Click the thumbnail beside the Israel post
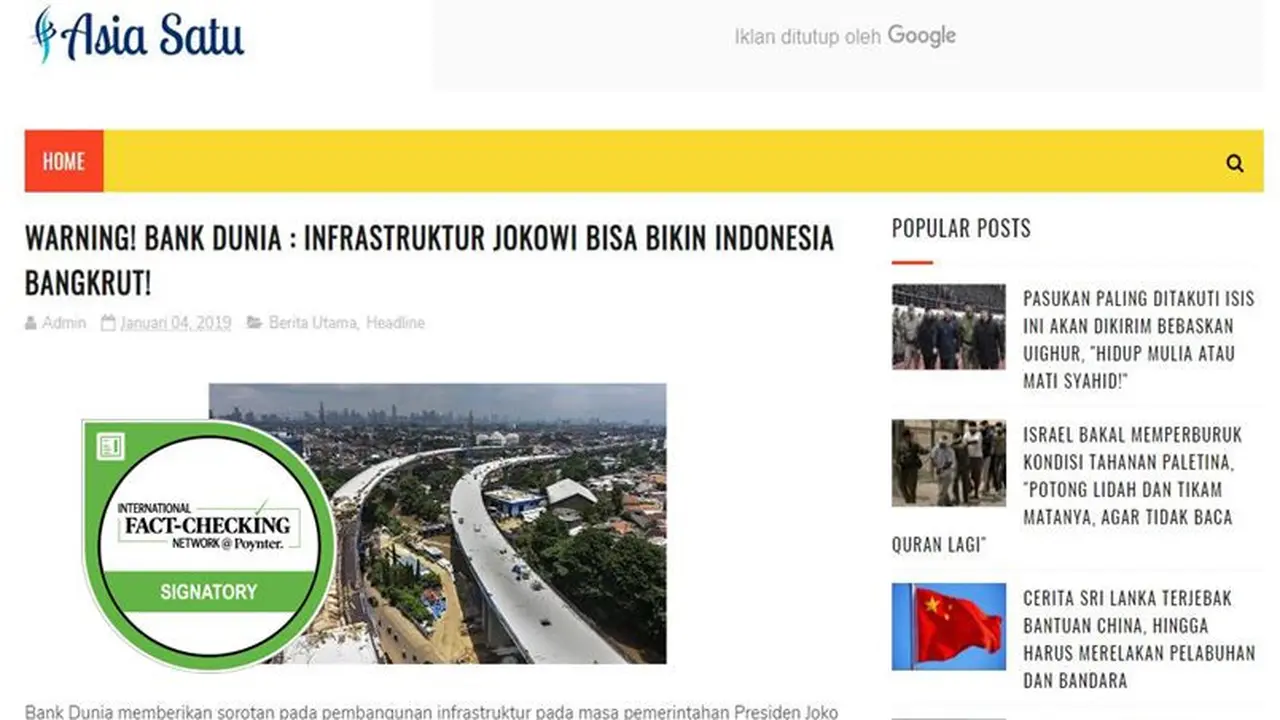Viewport: 1280px width, 720px height. 949,463
